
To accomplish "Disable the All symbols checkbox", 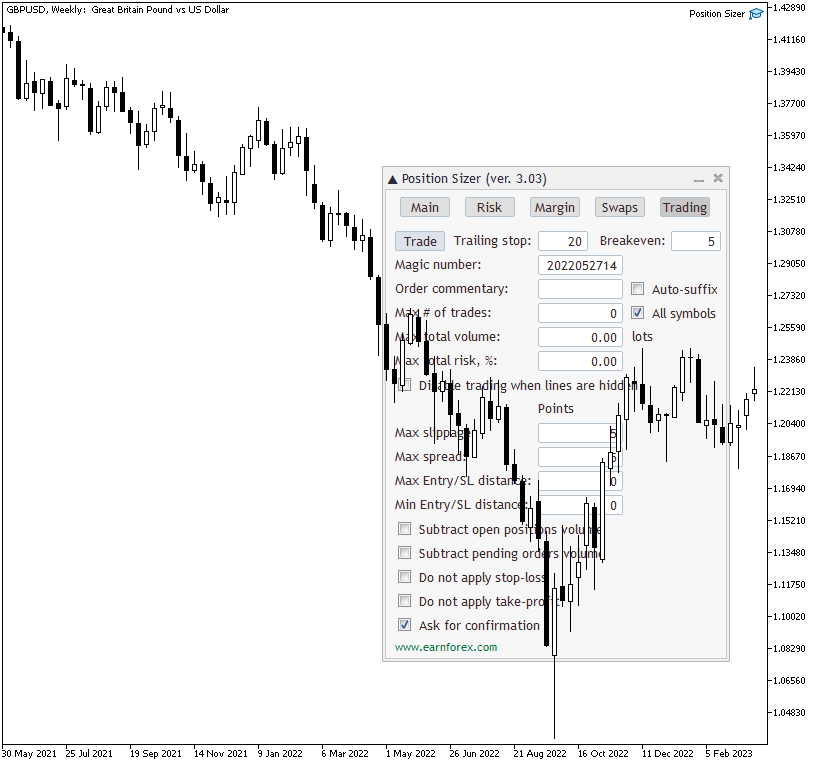I will (x=637, y=312).
